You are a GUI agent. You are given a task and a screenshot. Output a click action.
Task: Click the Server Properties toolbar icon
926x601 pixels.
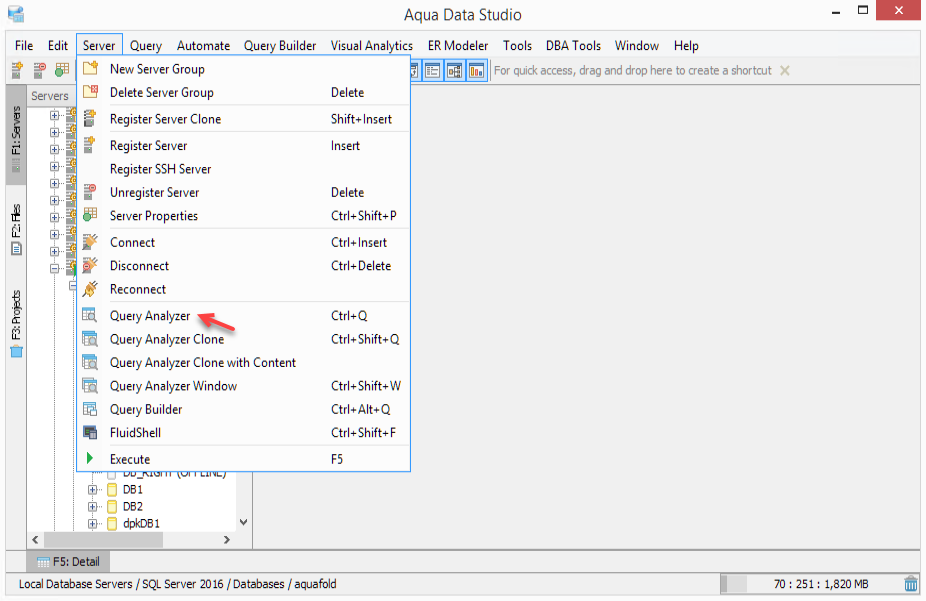pos(62,71)
